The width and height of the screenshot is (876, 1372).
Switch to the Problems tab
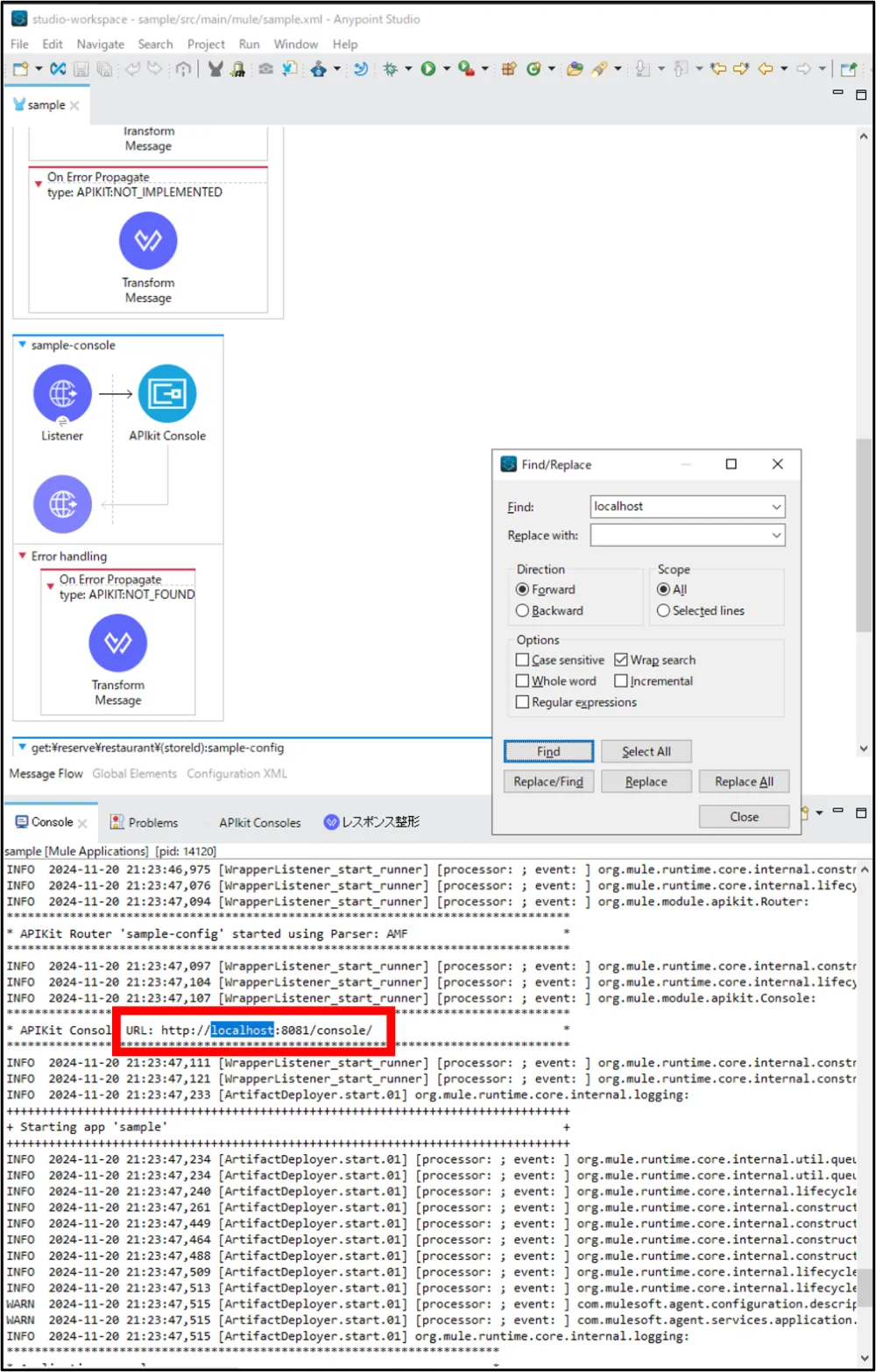pyautogui.click(x=144, y=823)
